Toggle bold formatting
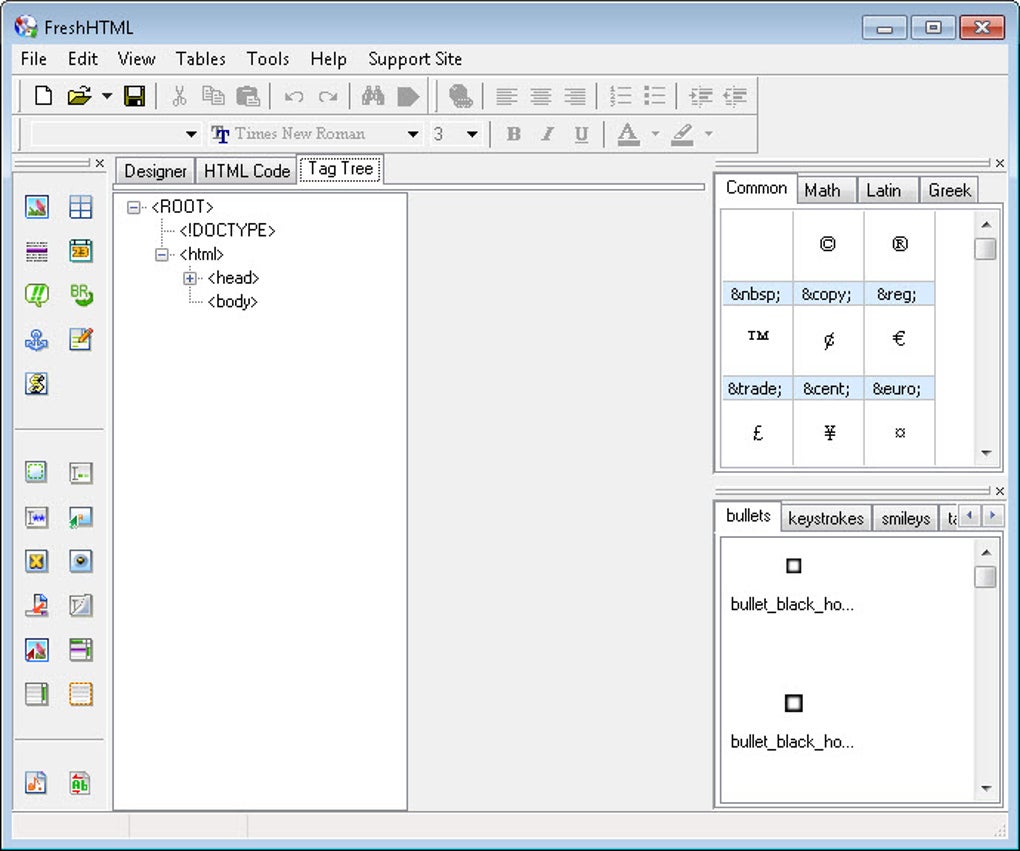Viewport: 1020px width, 851px height. (514, 134)
